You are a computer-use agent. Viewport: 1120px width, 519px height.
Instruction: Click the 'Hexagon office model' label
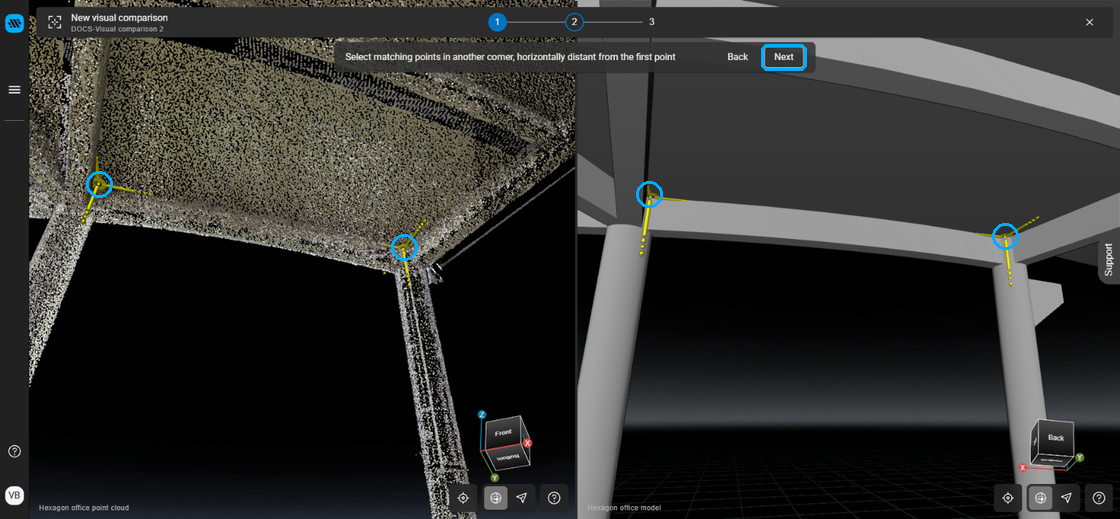tap(622, 508)
